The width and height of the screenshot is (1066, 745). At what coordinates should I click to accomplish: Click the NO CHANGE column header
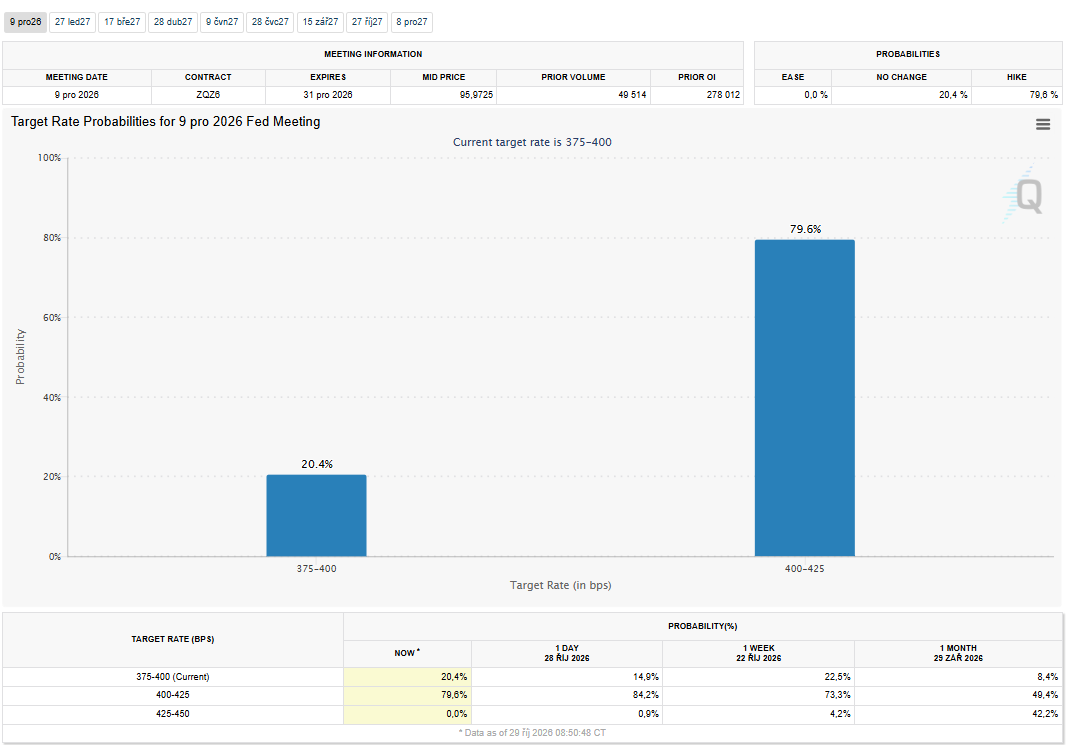point(901,77)
